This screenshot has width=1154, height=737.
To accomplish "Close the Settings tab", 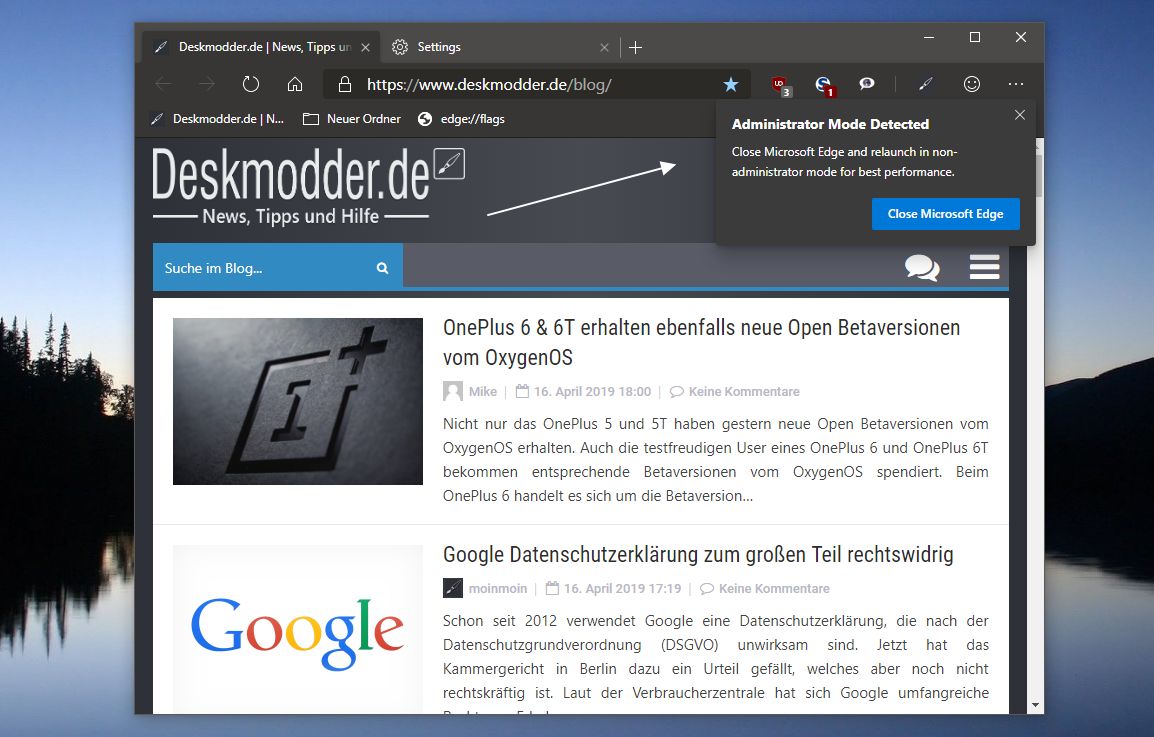I will pos(604,47).
